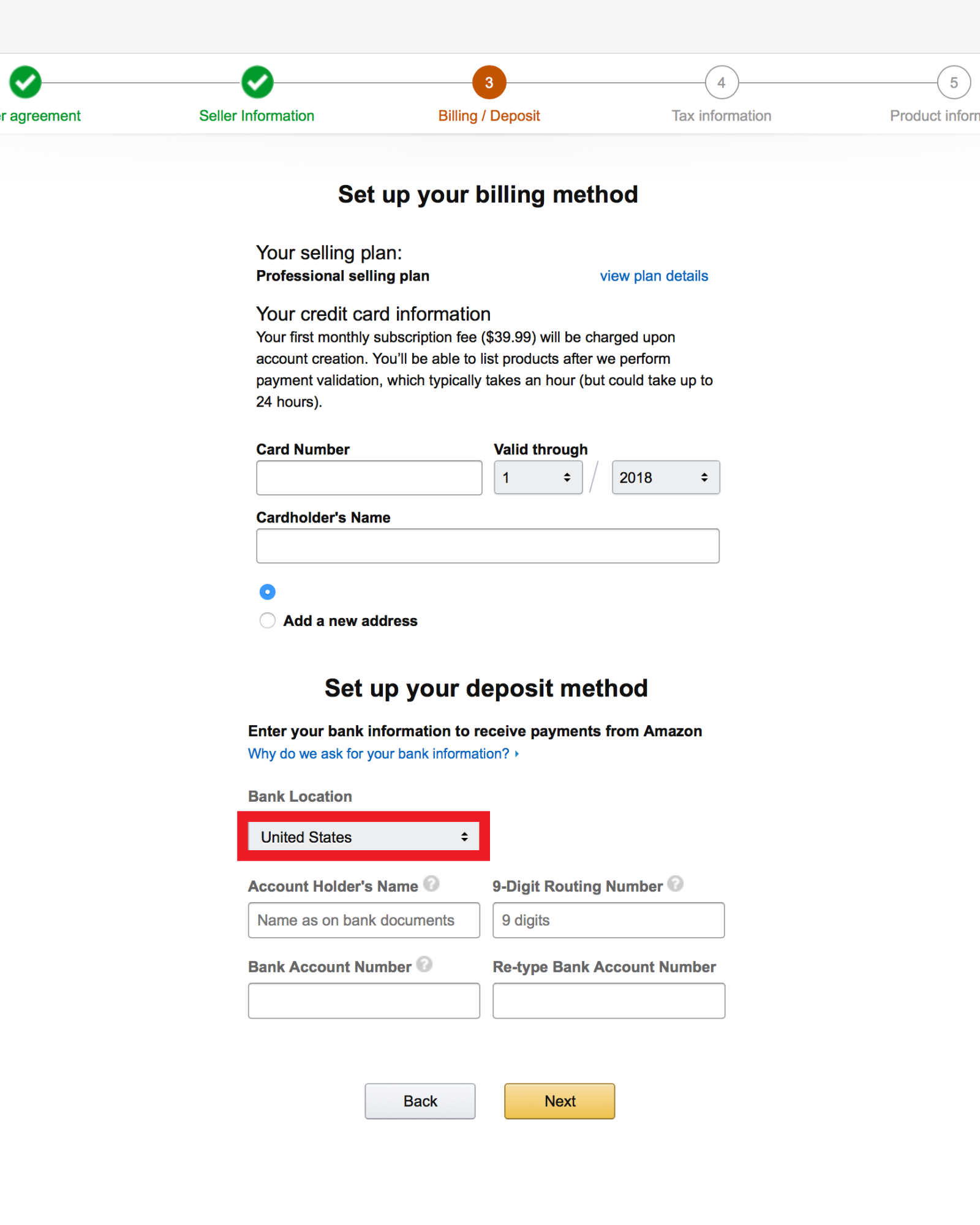Click the Seller Information green checkmark icon
Image resolution: width=980 pixels, height=1225 pixels.
(257, 82)
